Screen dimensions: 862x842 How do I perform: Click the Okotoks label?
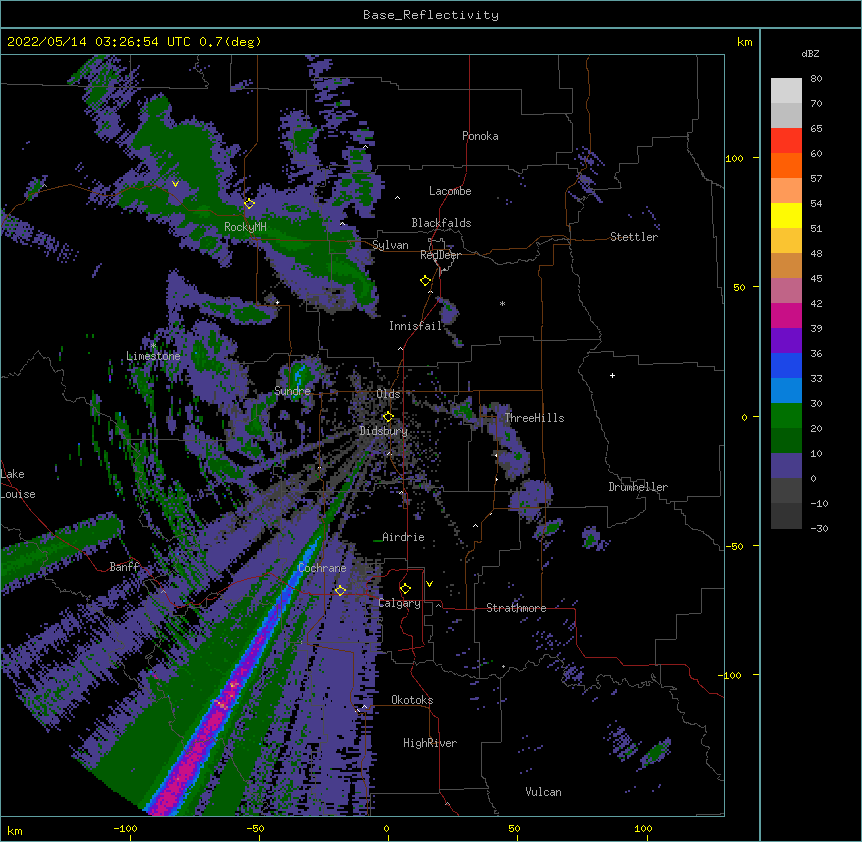pyautogui.click(x=412, y=700)
